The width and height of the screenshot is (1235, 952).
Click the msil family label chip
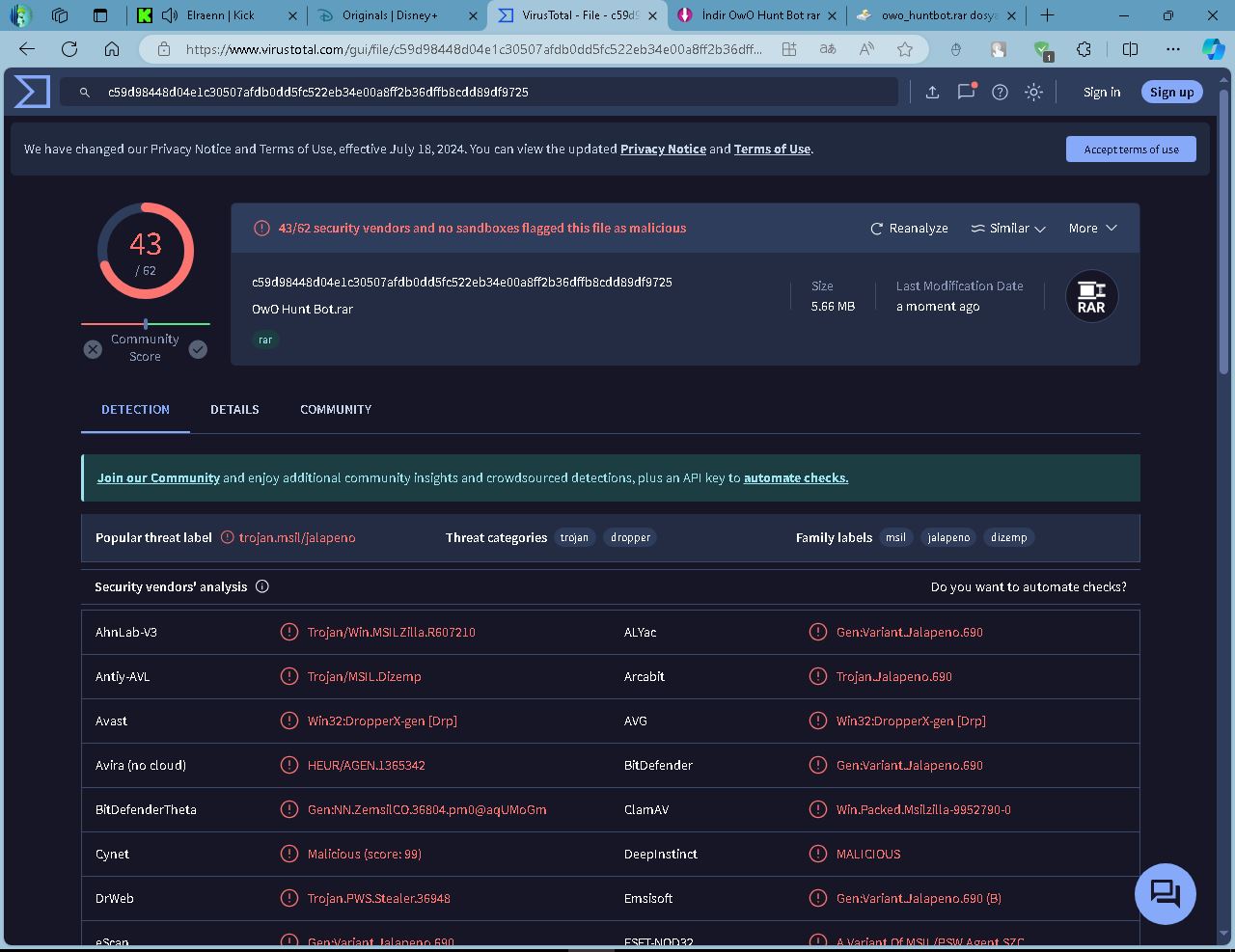[x=895, y=537]
